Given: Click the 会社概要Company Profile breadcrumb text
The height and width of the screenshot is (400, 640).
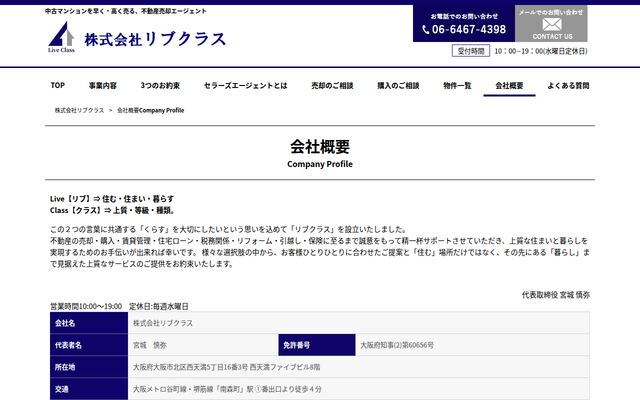Looking at the screenshot, I should [151, 110].
